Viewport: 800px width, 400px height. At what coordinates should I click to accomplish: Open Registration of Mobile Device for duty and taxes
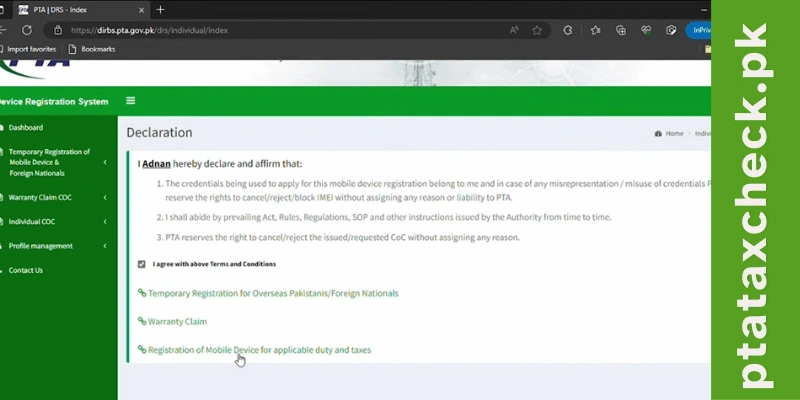[259, 350]
